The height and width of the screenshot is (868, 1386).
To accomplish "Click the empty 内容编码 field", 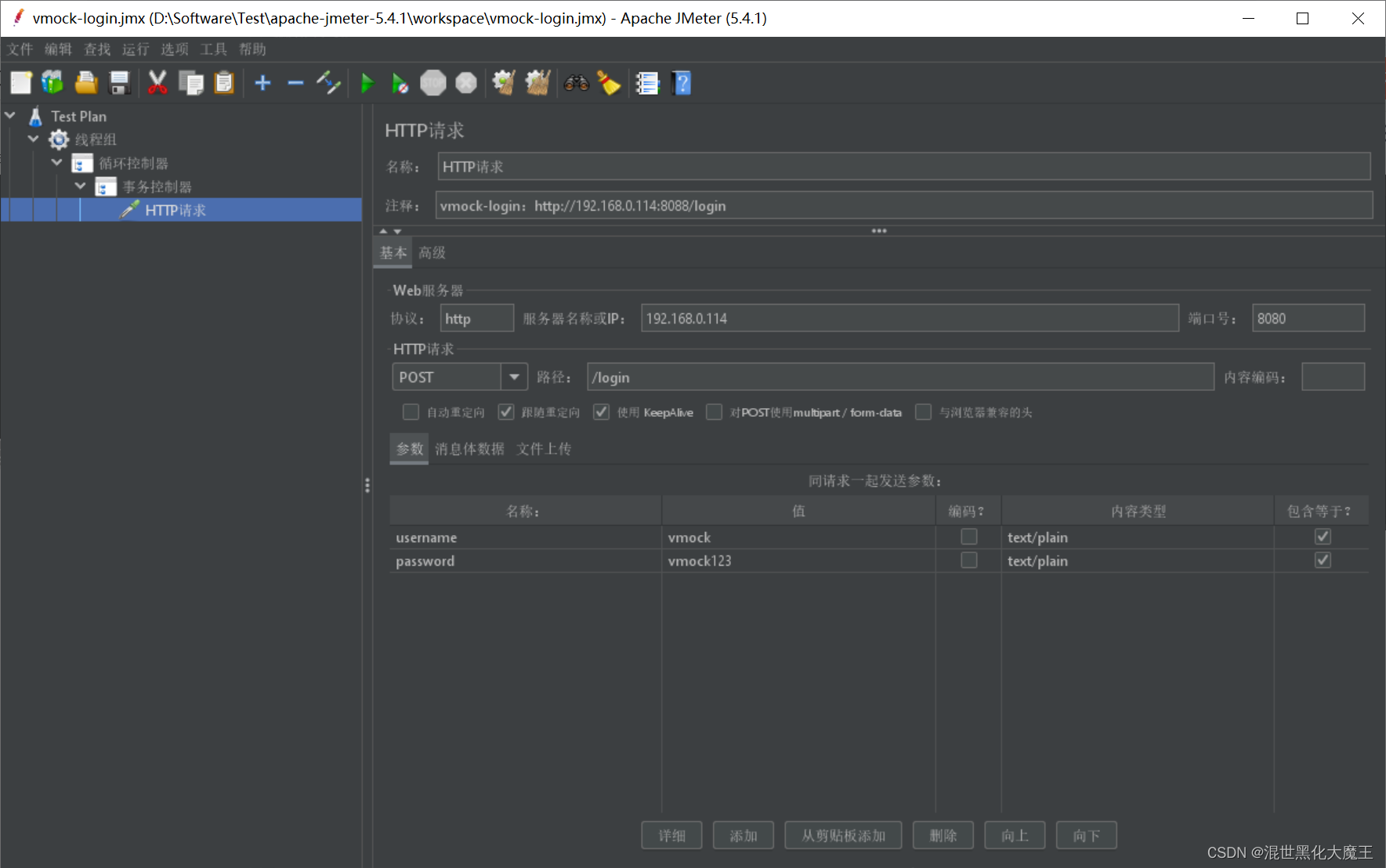I will tap(1334, 377).
